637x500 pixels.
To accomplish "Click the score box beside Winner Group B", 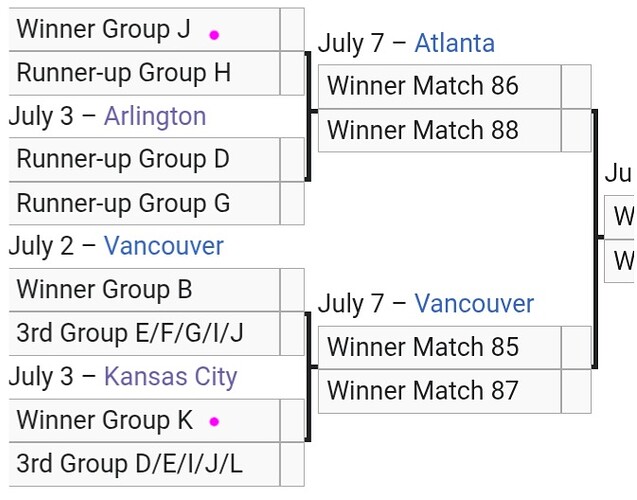I will (292, 290).
